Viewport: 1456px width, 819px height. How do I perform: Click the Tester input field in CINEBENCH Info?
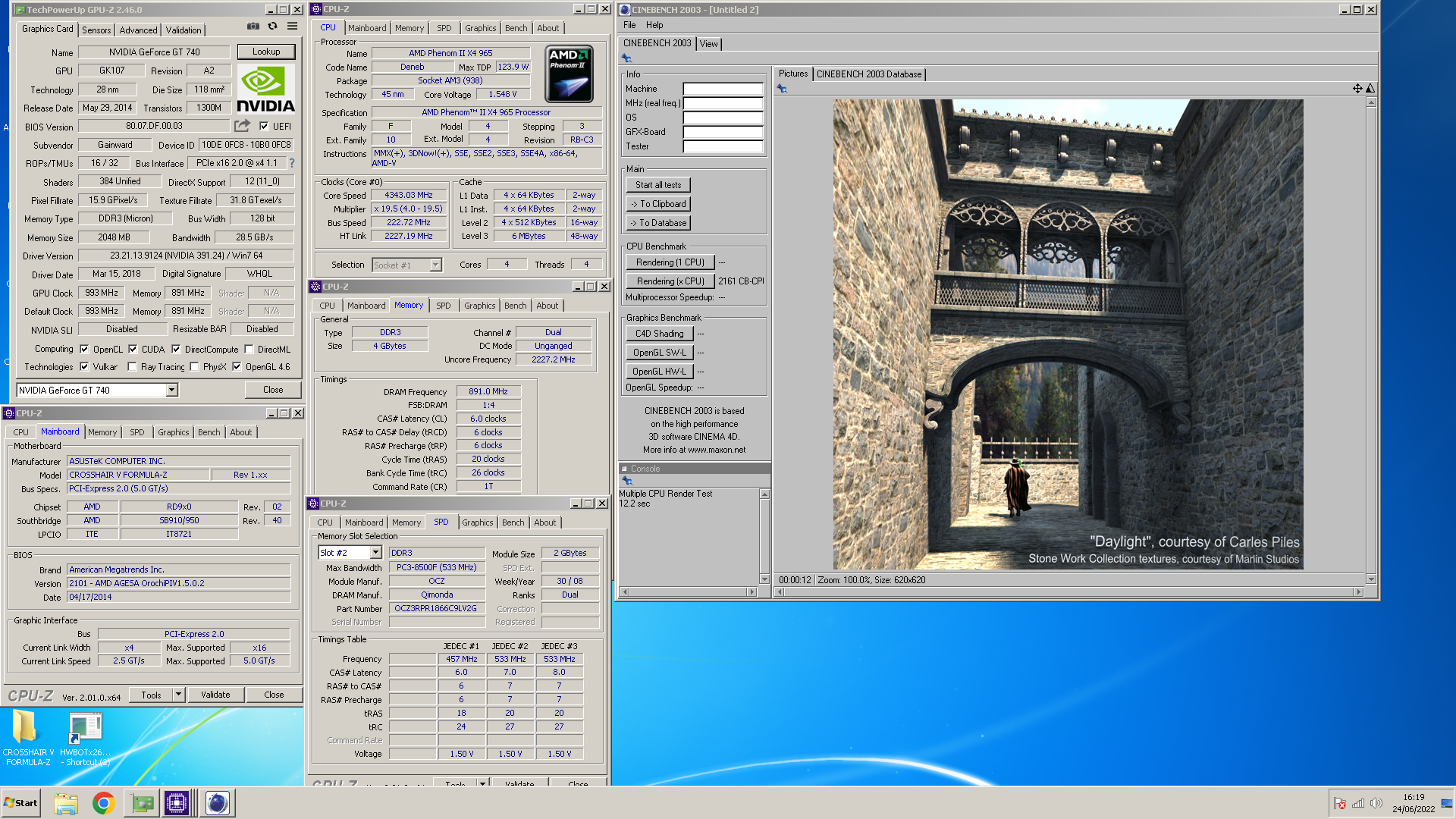coord(723,146)
